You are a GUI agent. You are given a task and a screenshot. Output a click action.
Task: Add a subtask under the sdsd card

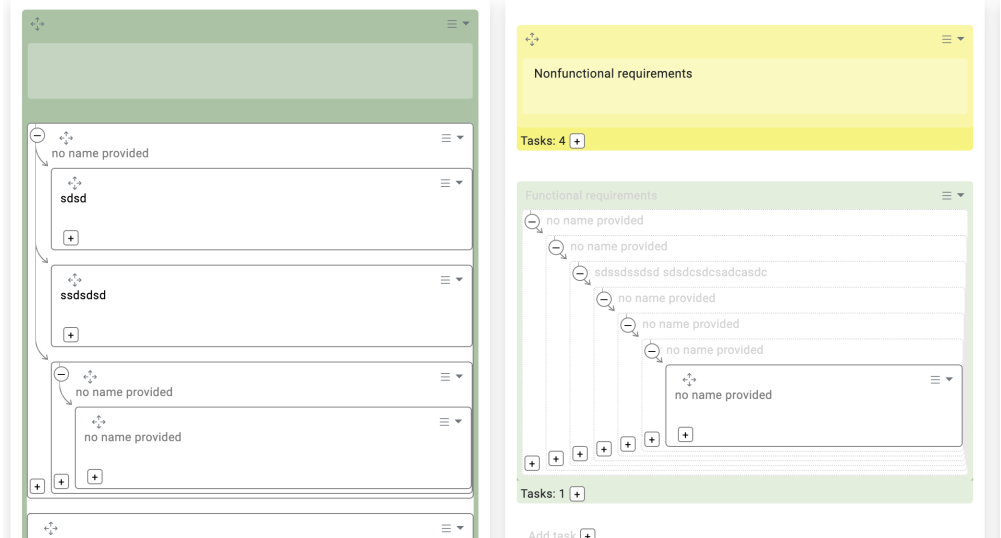click(71, 238)
